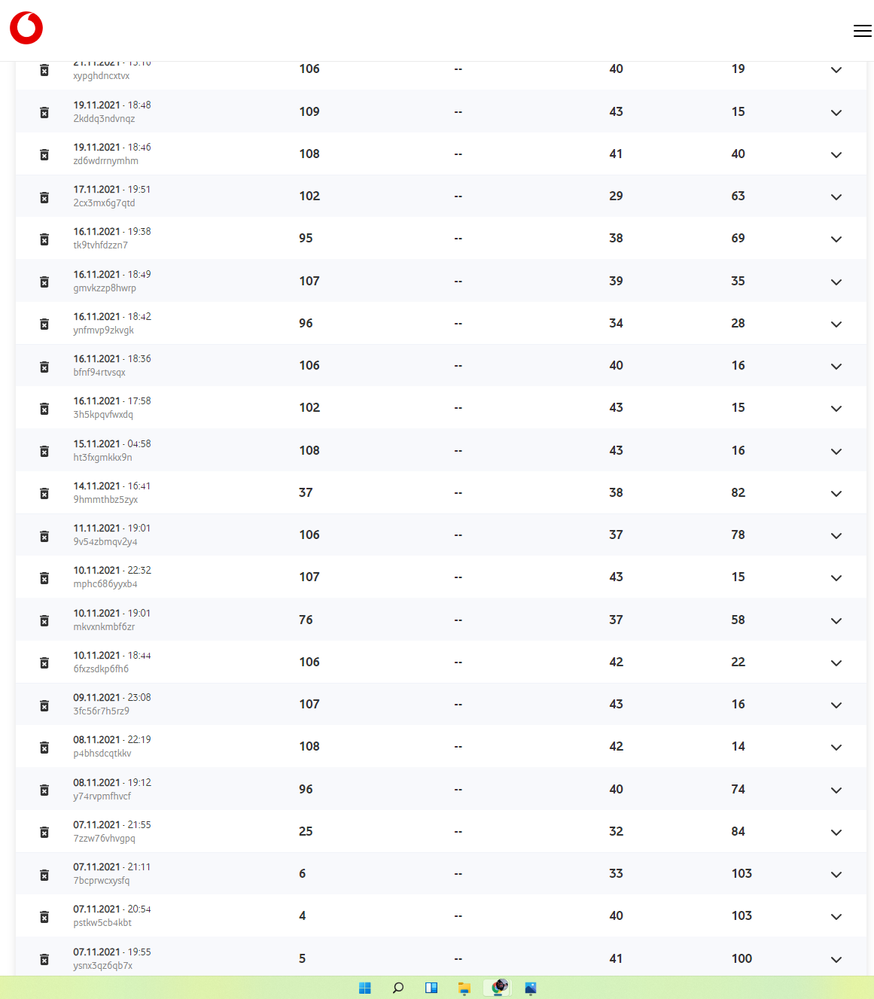Expand the gmvkzzp8hwrp result row

click(836, 282)
